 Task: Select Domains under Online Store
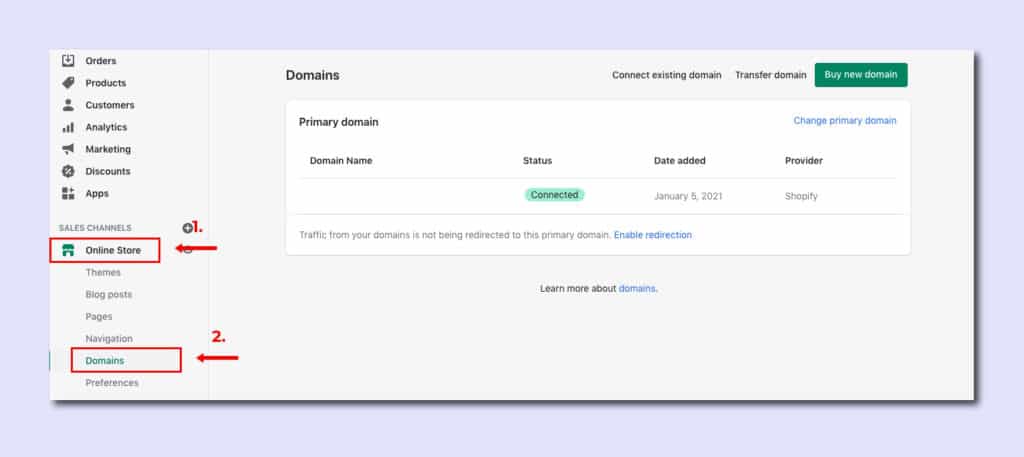[x=104, y=360]
